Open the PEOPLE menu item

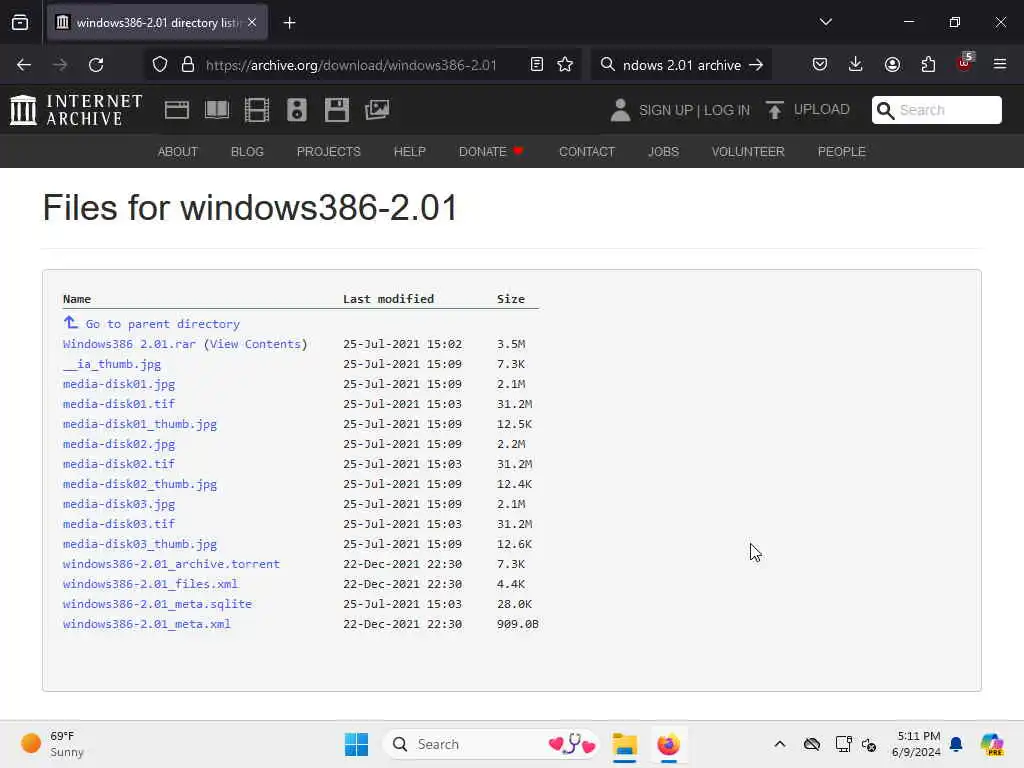coord(842,152)
